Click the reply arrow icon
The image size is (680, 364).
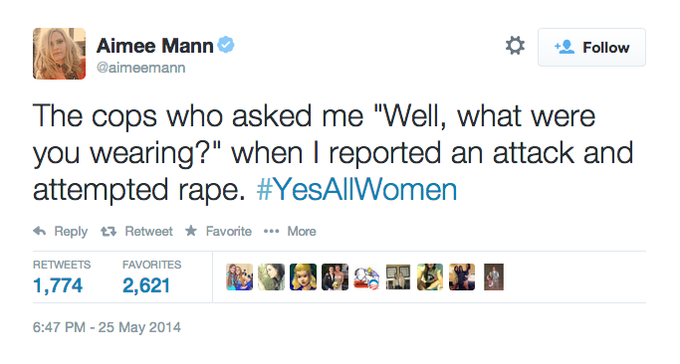39,231
